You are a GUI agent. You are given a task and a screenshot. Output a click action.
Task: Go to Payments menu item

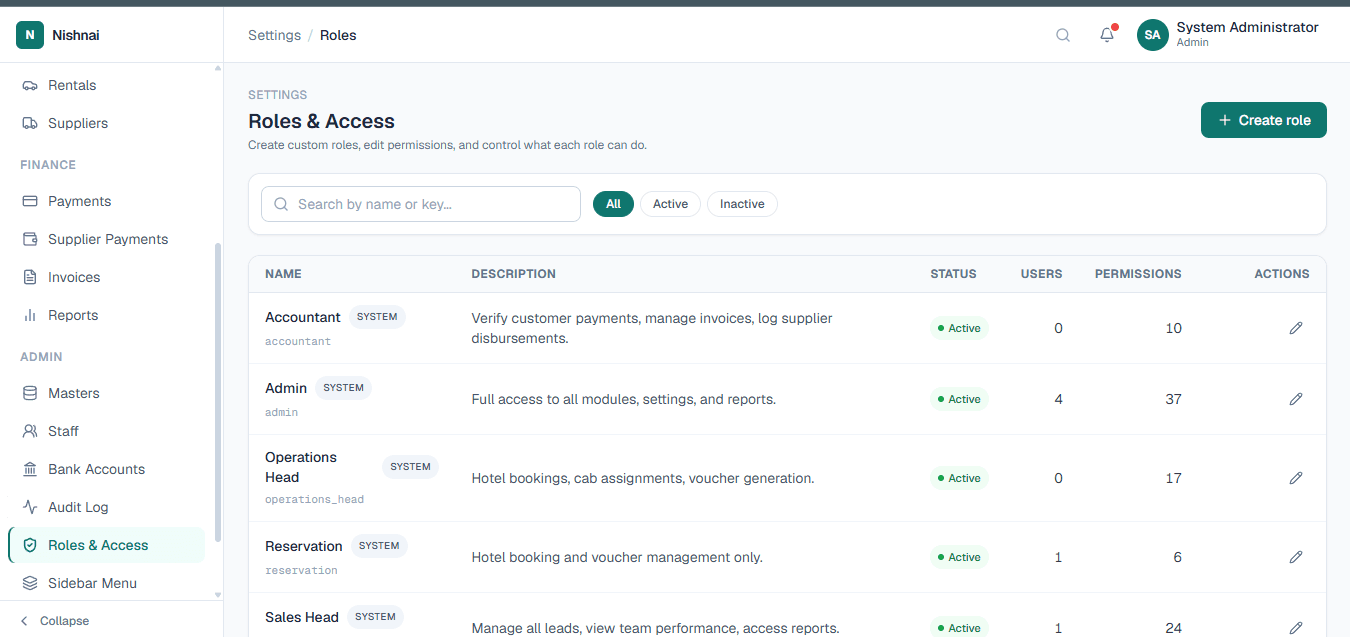click(x=106, y=201)
